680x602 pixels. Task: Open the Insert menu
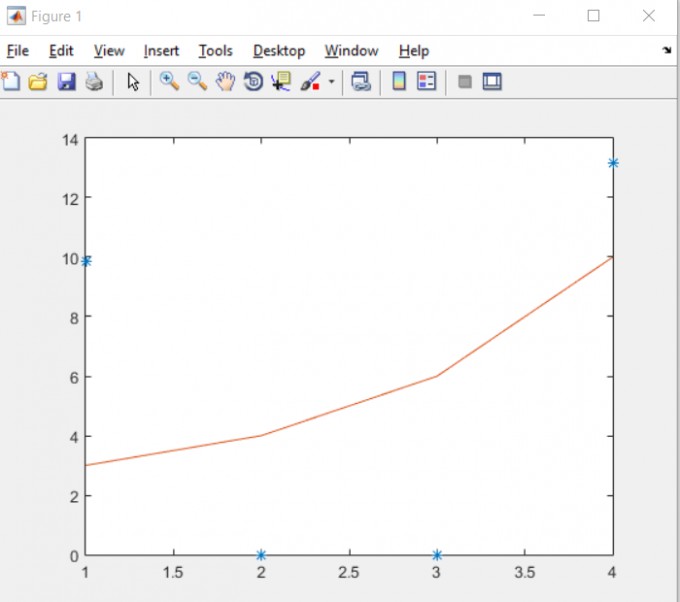click(161, 51)
